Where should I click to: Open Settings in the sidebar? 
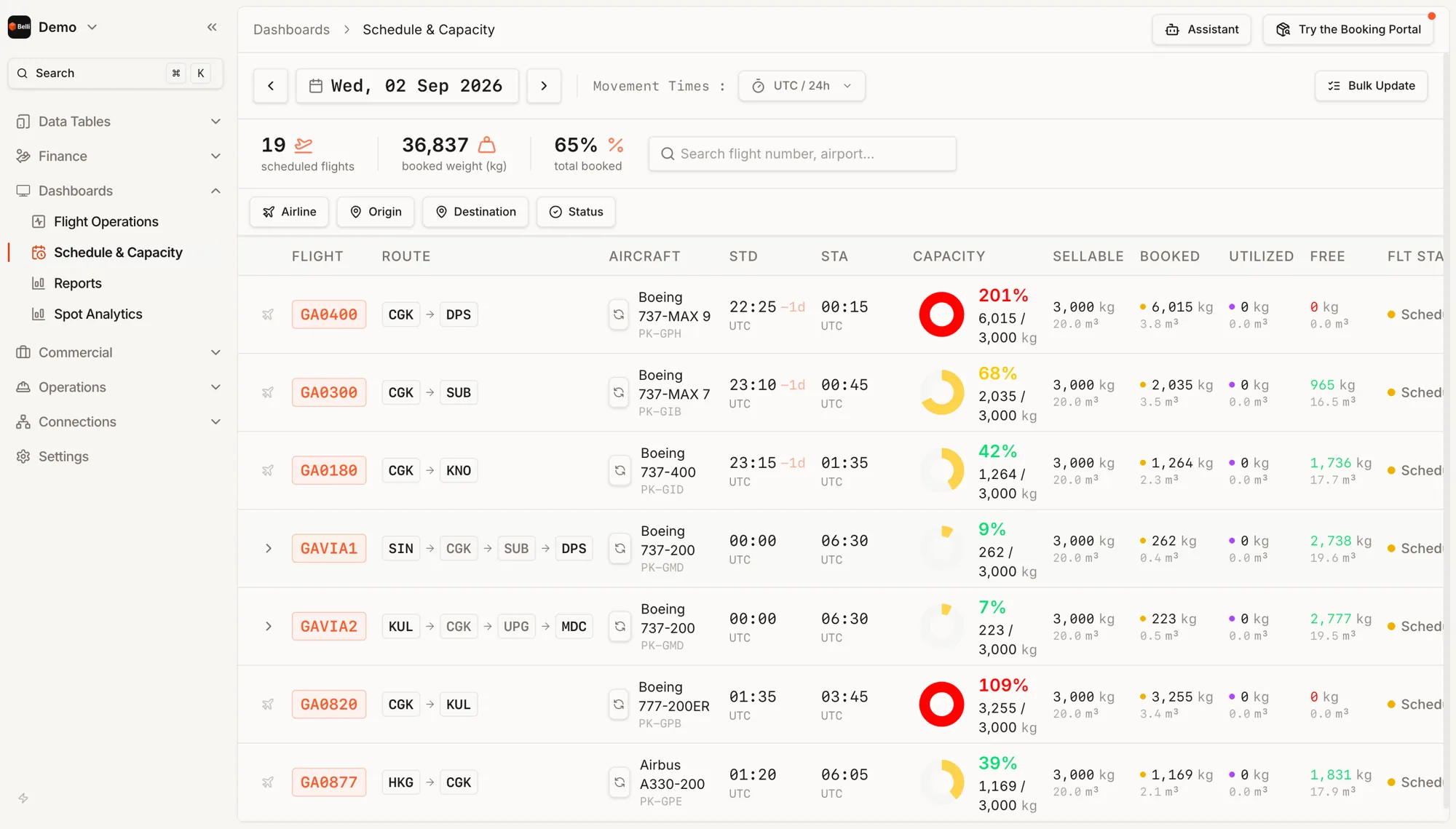pyautogui.click(x=63, y=456)
